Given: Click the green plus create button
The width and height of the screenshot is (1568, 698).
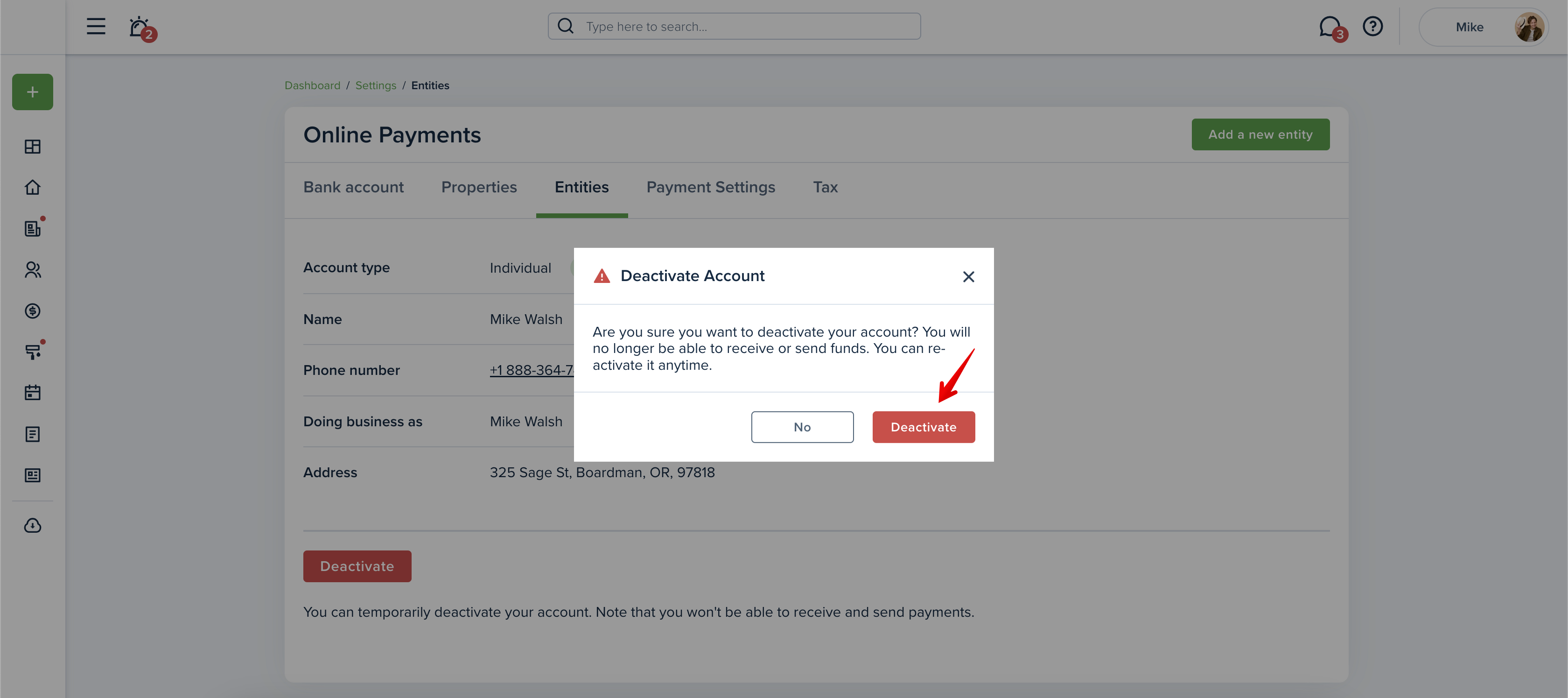Looking at the screenshot, I should (33, 92).
